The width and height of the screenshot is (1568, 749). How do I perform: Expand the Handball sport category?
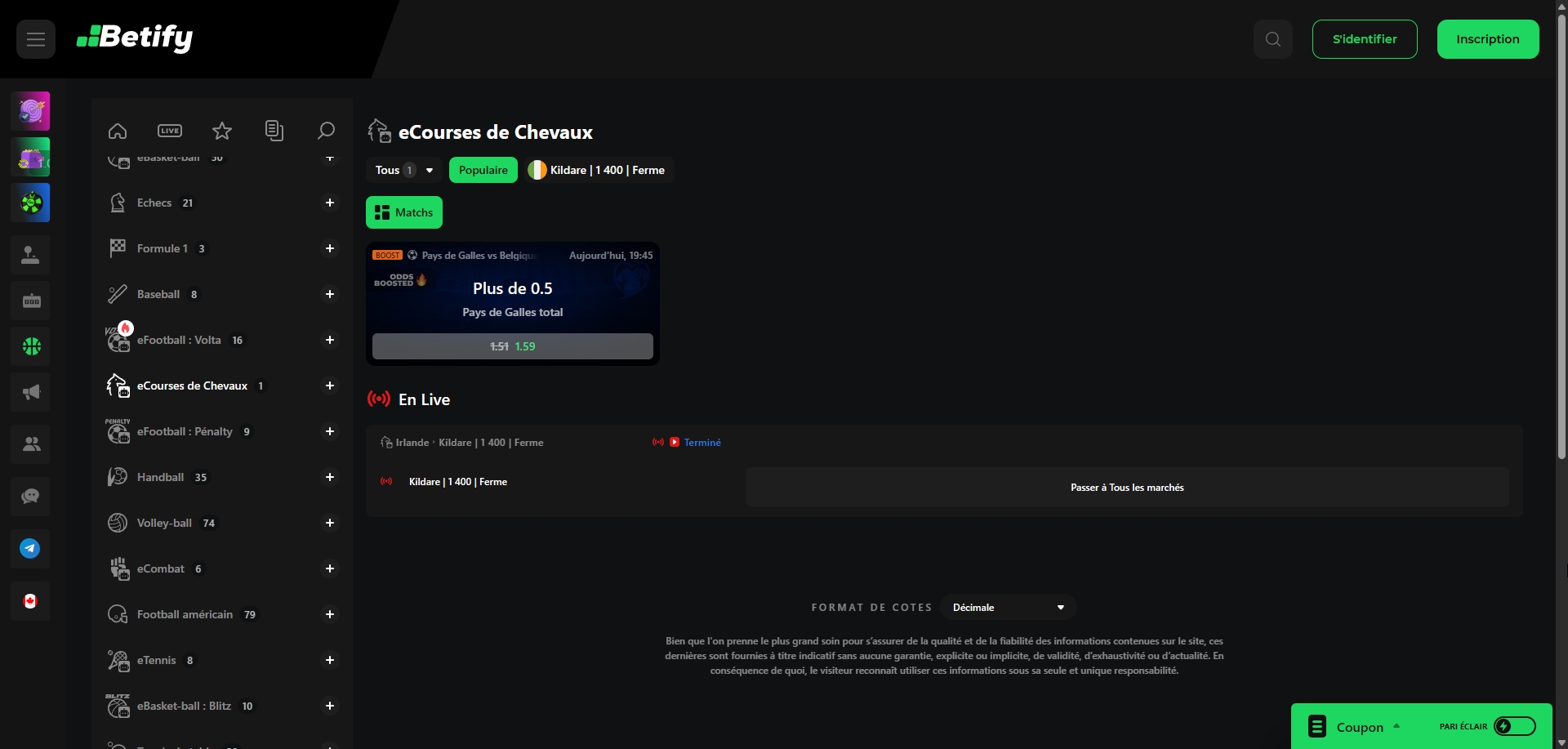point(330,477)
